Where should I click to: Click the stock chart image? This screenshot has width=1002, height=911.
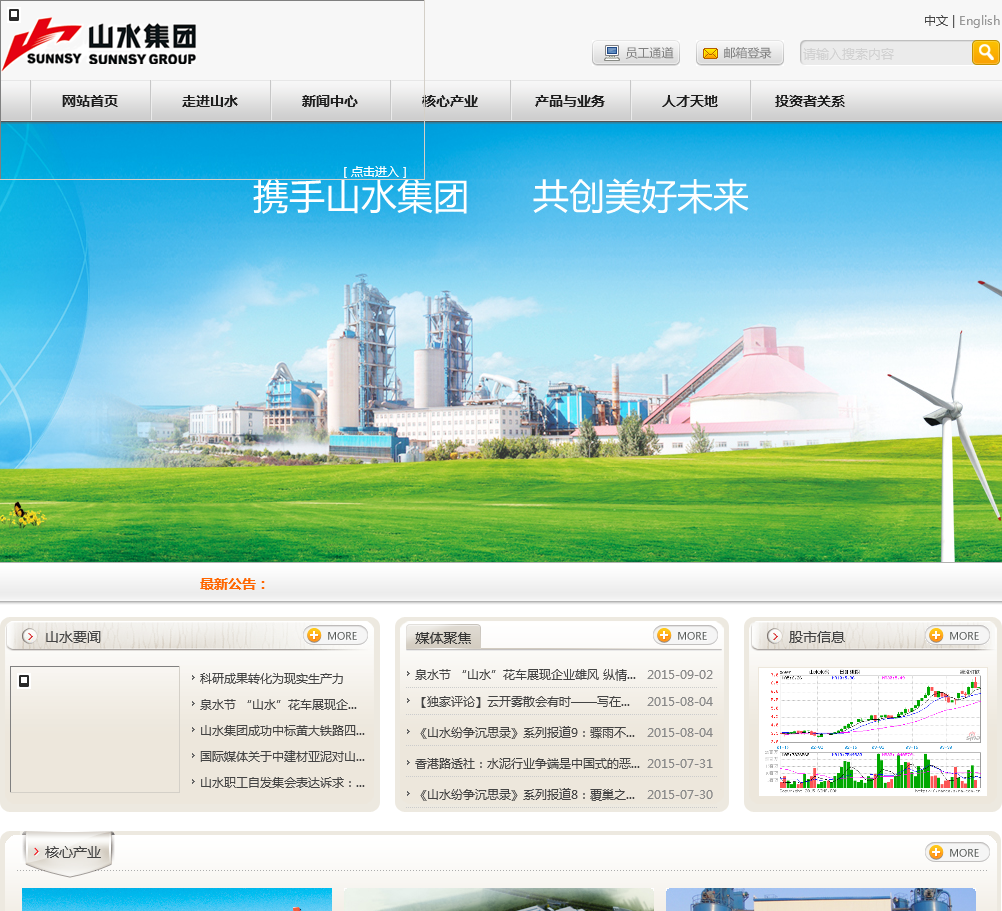coord(872,731)
